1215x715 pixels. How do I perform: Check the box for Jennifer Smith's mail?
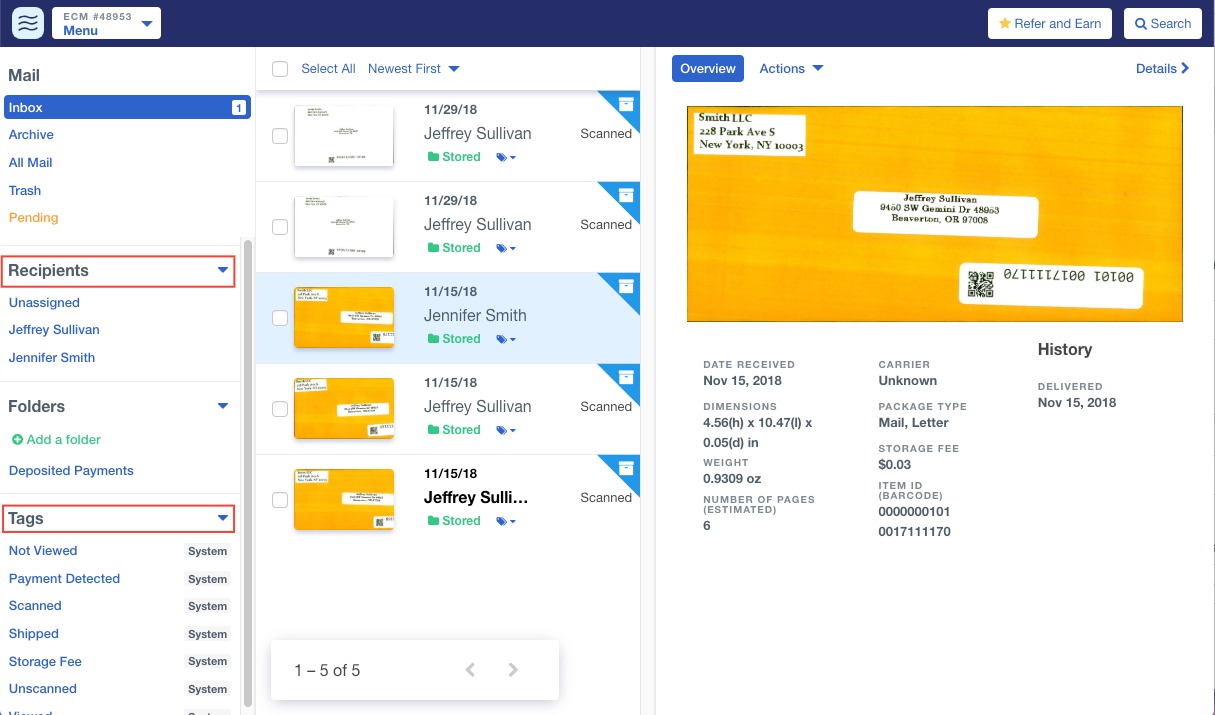tap(280, 318)
